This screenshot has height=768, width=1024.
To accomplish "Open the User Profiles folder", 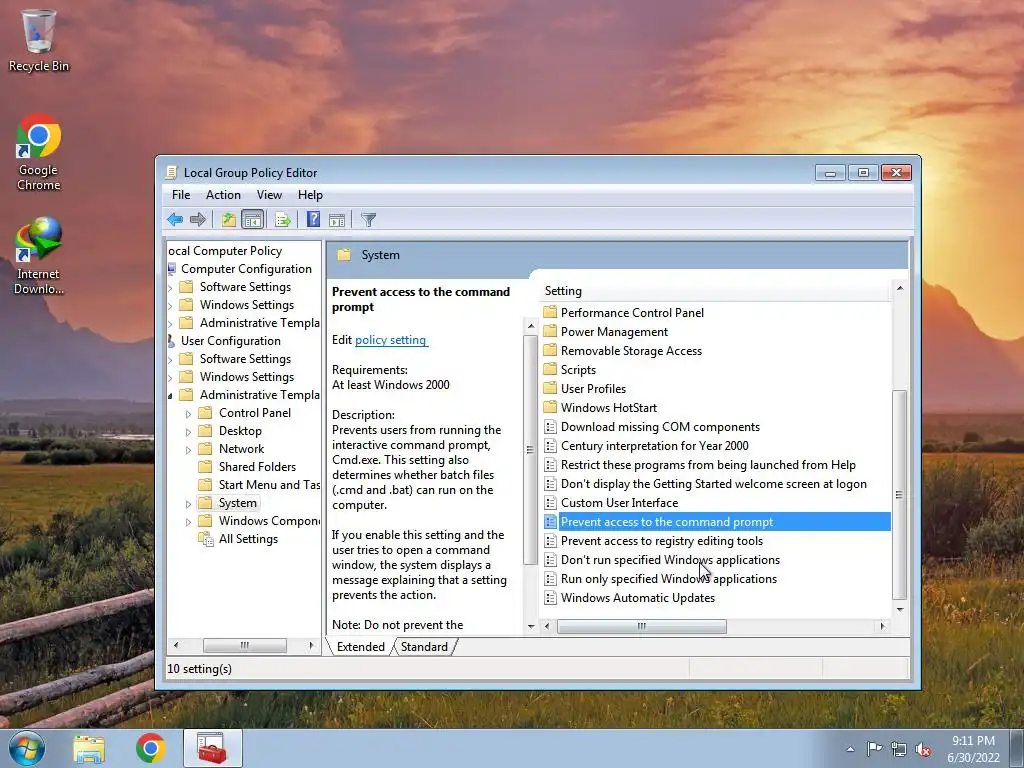I will pos(593,388).
